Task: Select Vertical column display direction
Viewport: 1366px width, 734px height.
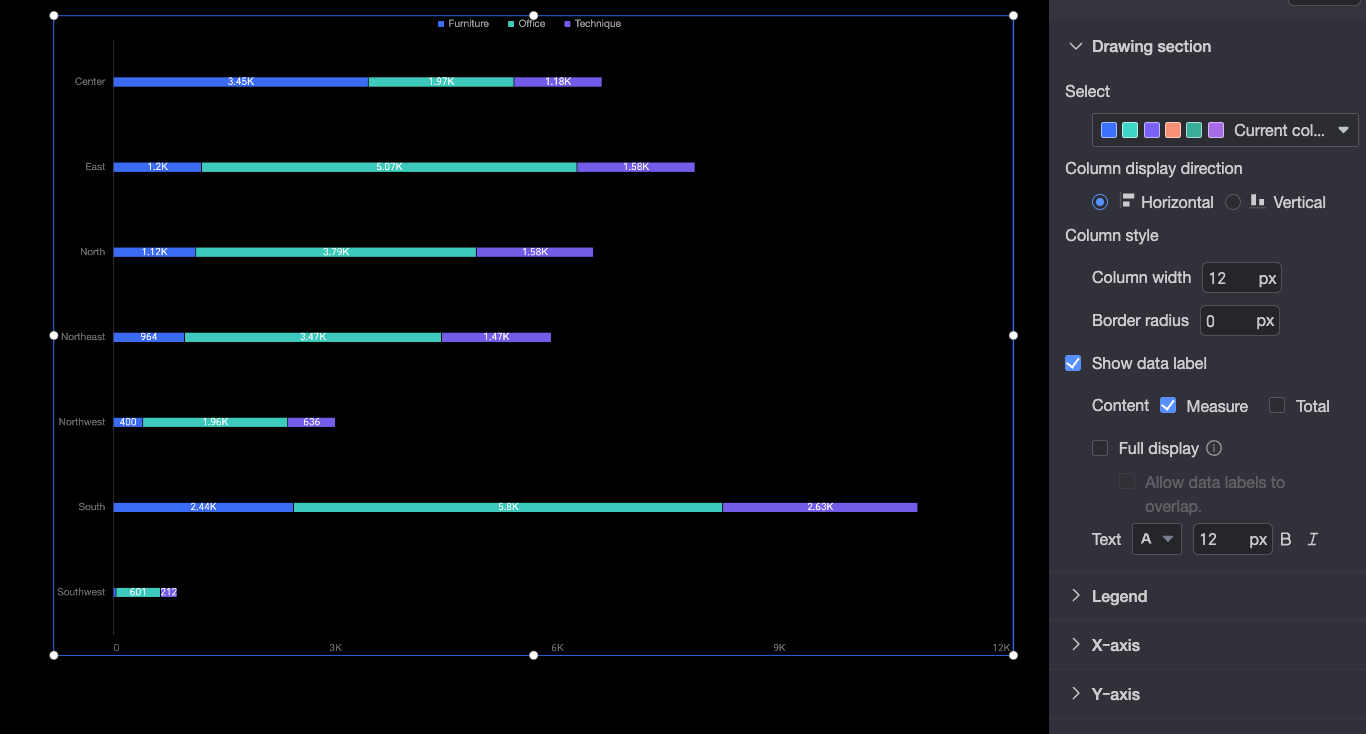Action: (1233, 202)
